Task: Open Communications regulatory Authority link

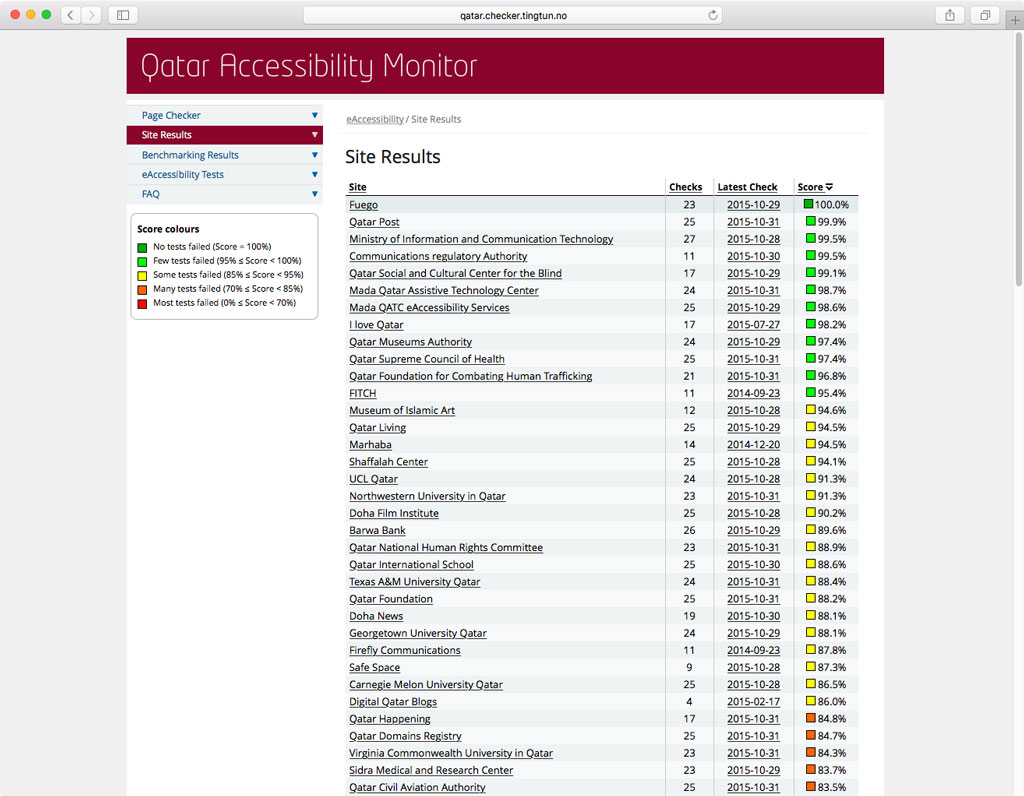Action: pyautogui.click(x=438, y=256)
